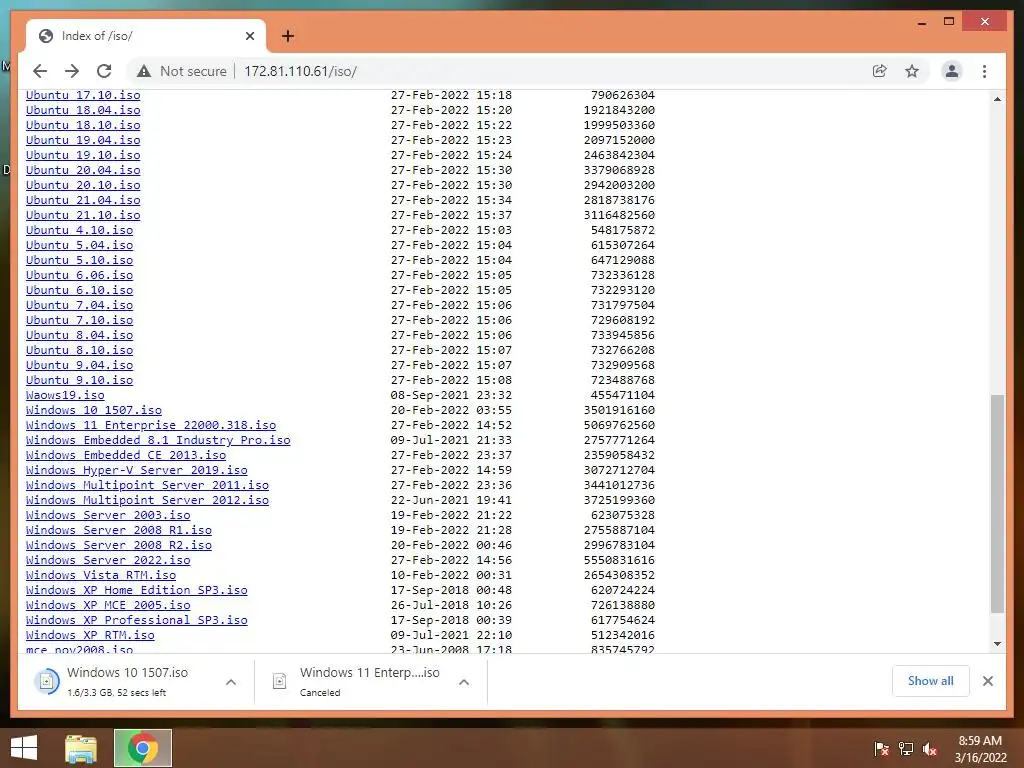Open the Chrome profile menu
1024x768 pixels.
pos(952,71)
